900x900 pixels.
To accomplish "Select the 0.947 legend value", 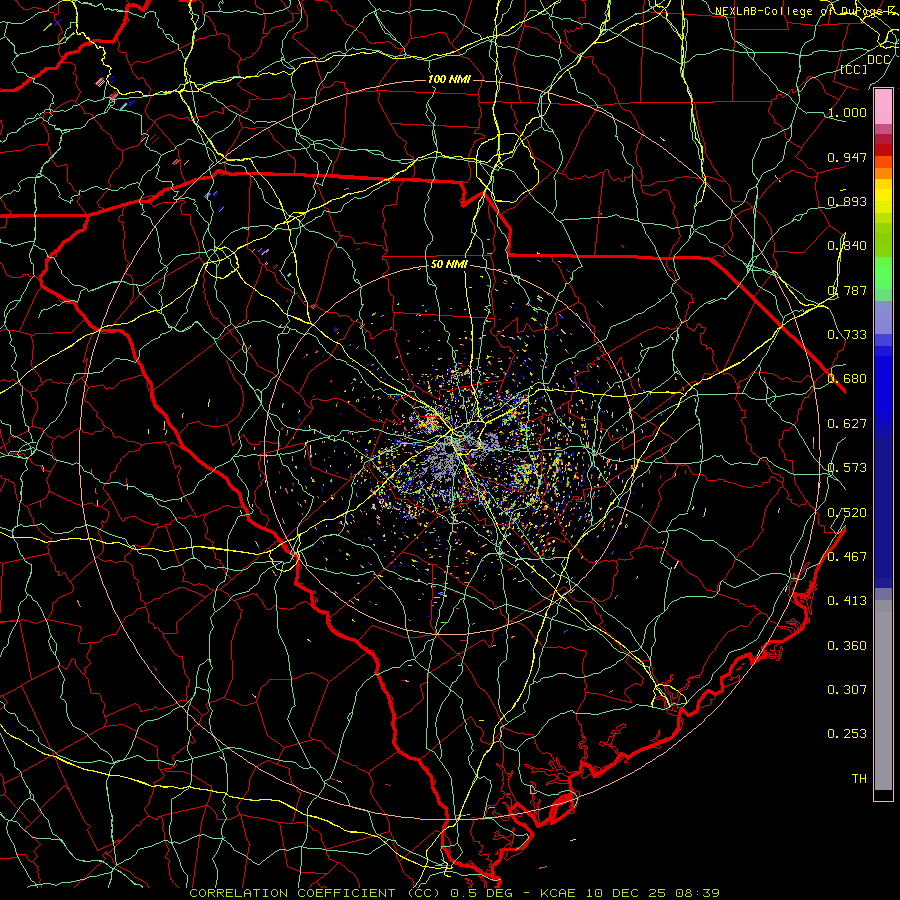I will pos(847,157).
